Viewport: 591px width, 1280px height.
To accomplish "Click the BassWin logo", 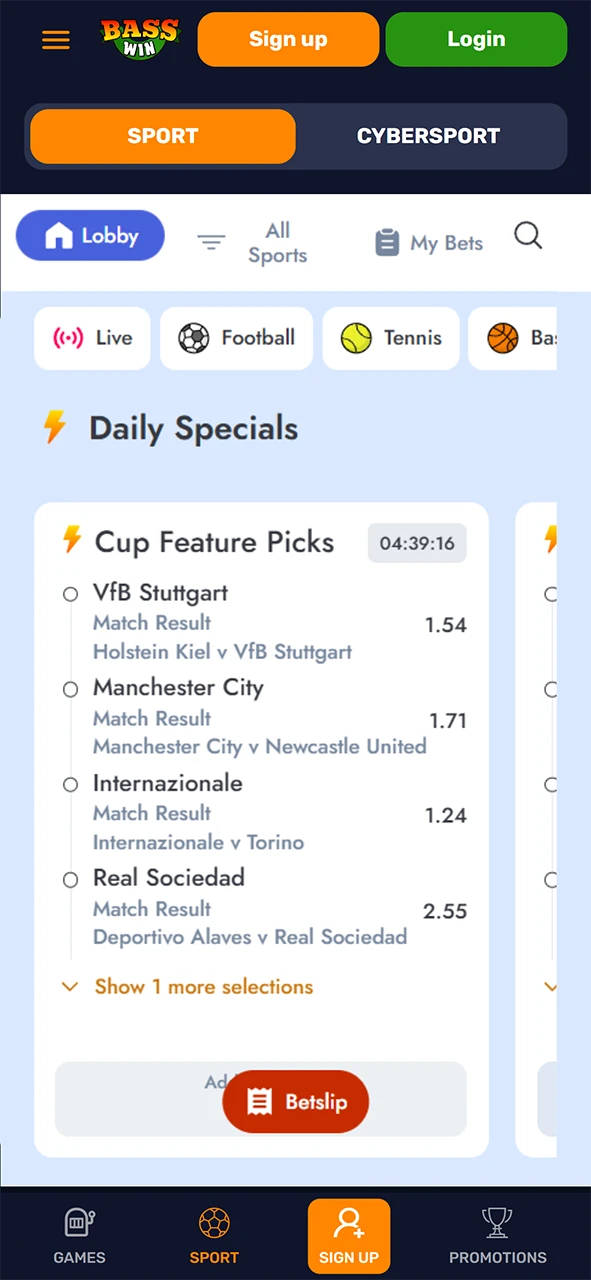I will click(x=139, y=39).
